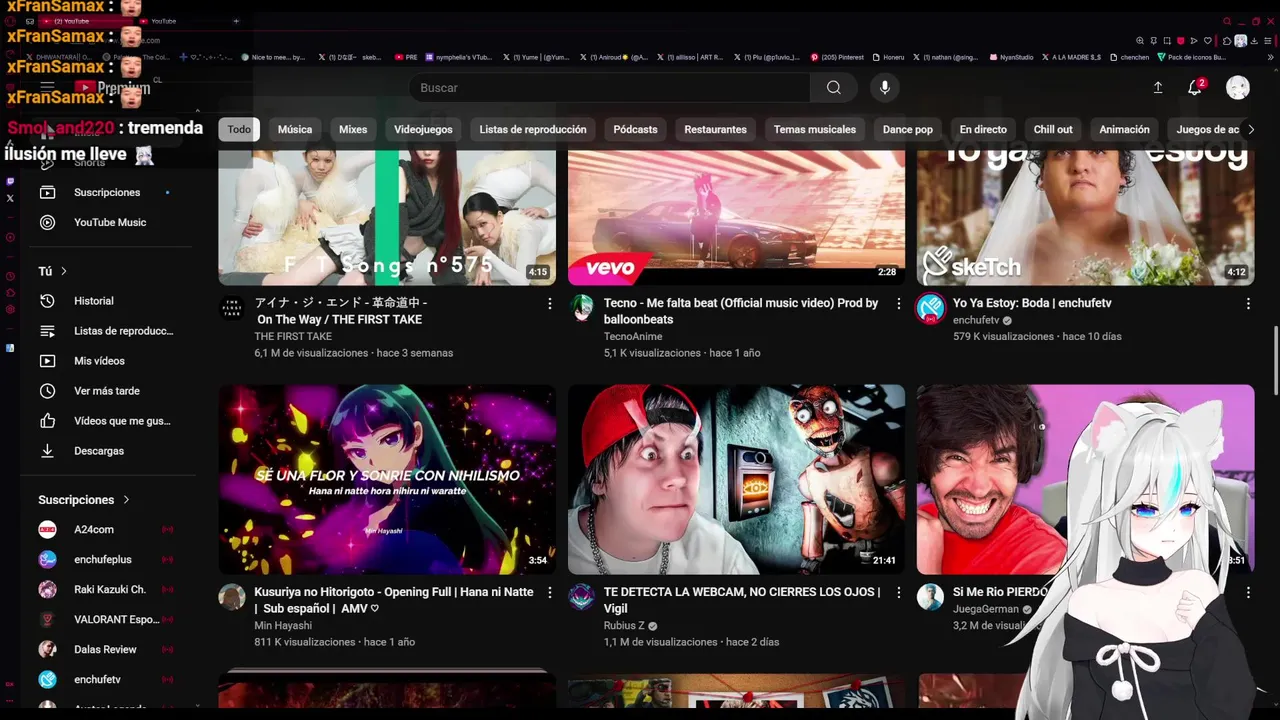Open Min Hayashi channel avatar
1280x720 pixels.
232,597
